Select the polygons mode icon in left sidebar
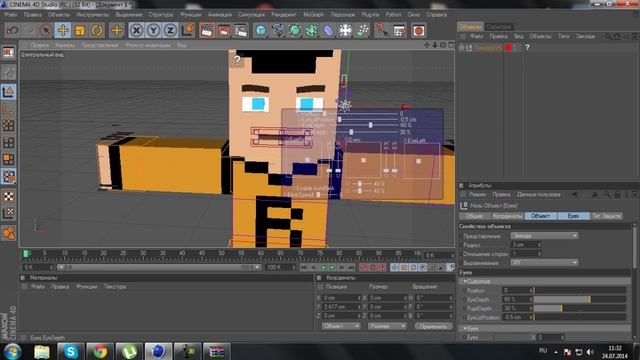The image size is (640, 360). click(x=8, y=160)
